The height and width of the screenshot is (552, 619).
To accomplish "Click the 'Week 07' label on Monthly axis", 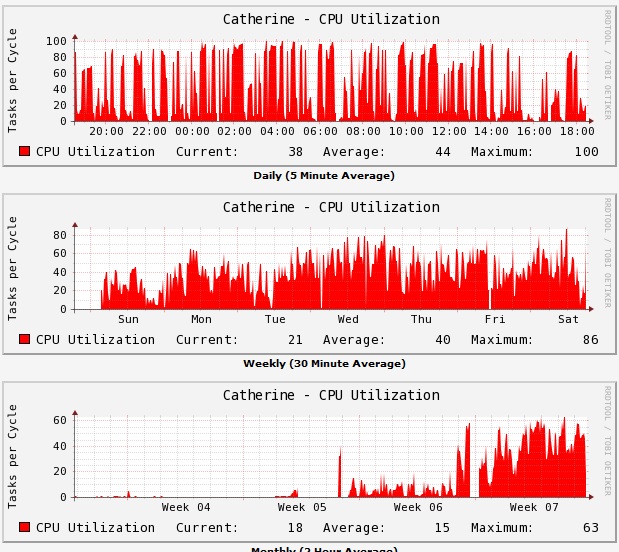I will click(x=534, y=507).
